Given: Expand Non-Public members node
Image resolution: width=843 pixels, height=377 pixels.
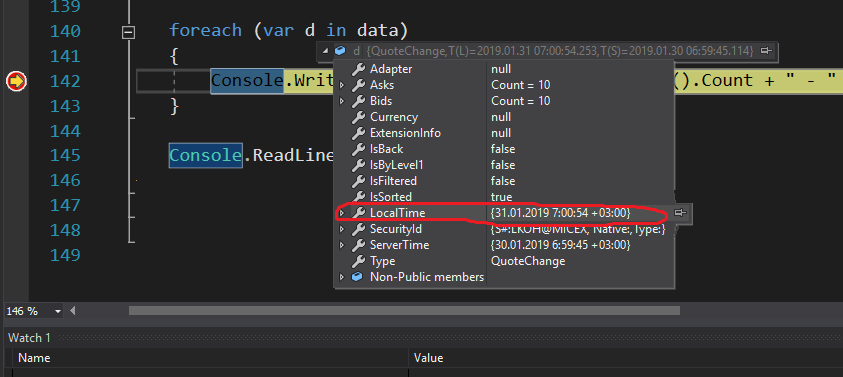Looking at the screenshot, I should [x=341, y=278].
